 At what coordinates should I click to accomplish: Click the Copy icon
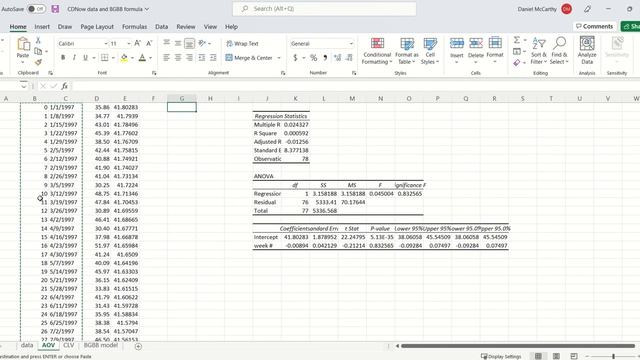(38, 51)
